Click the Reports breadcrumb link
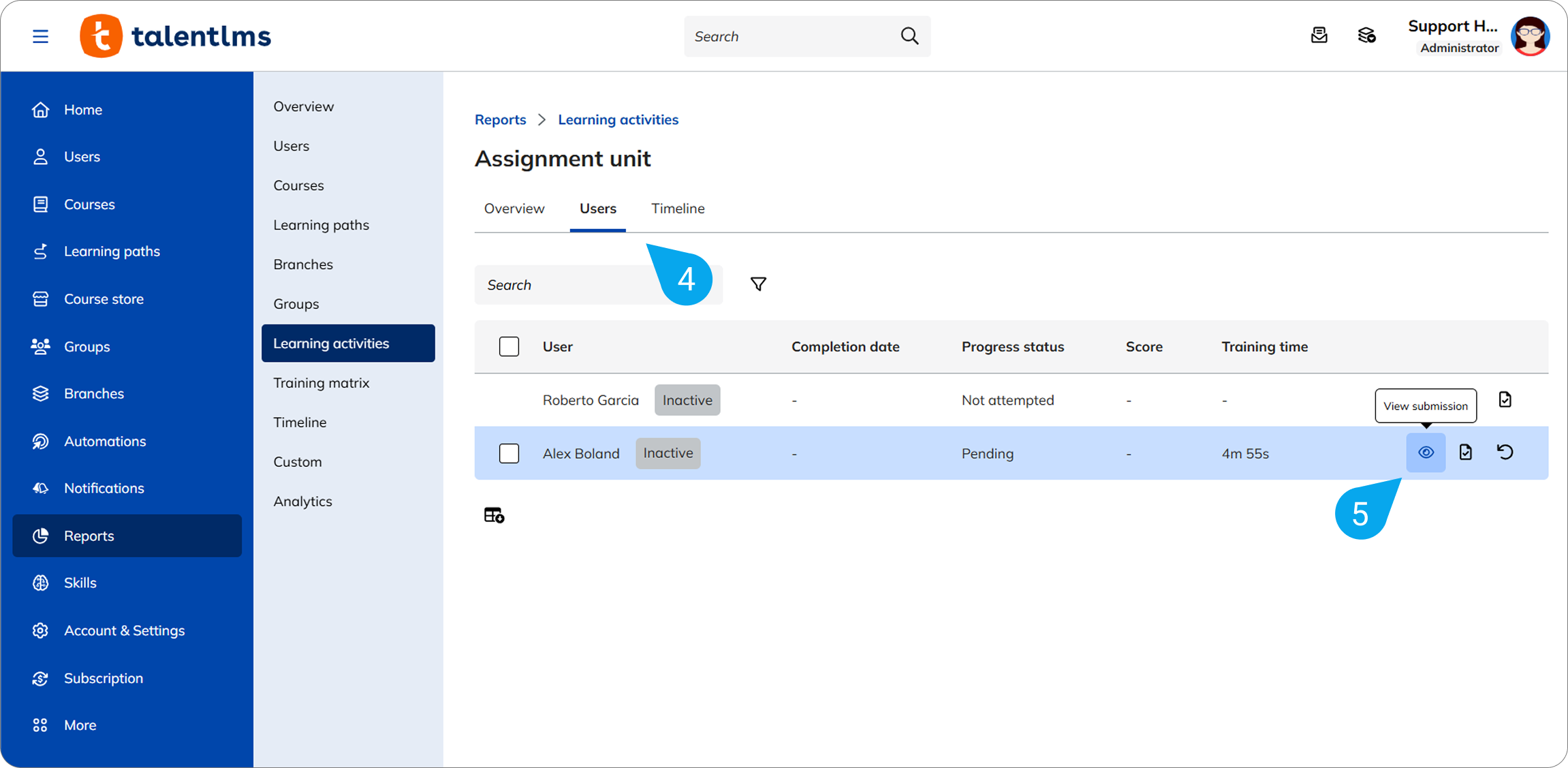The width and height of the screenshot is (1568, 768). [x=500, y=119]
